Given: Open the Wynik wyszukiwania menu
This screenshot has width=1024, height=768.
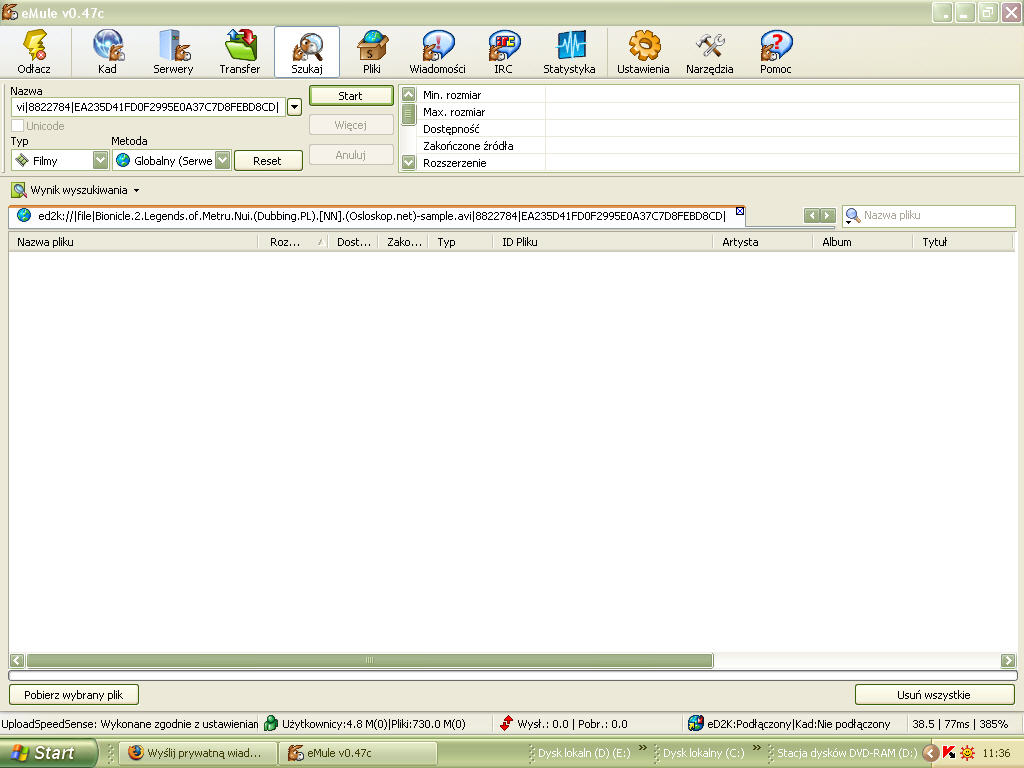Looking at the screenshot, I should pos(76,190).
